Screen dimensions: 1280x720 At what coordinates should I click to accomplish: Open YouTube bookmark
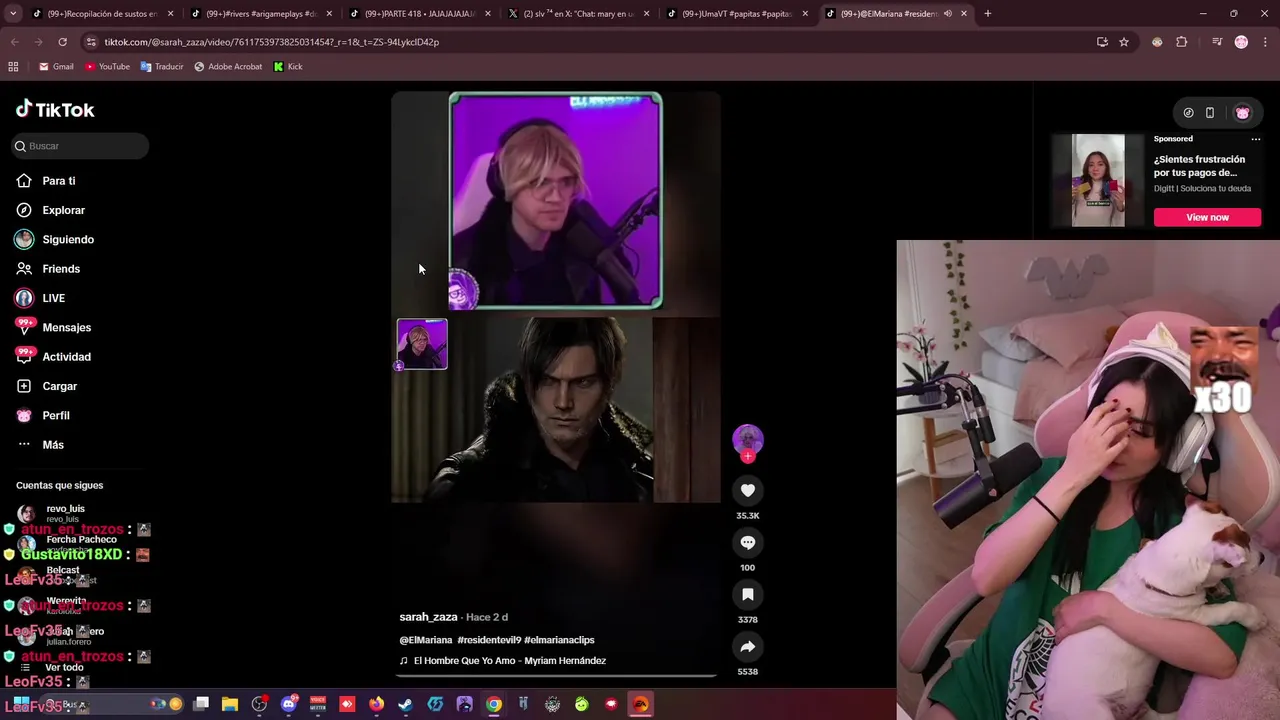pos(107,67)
